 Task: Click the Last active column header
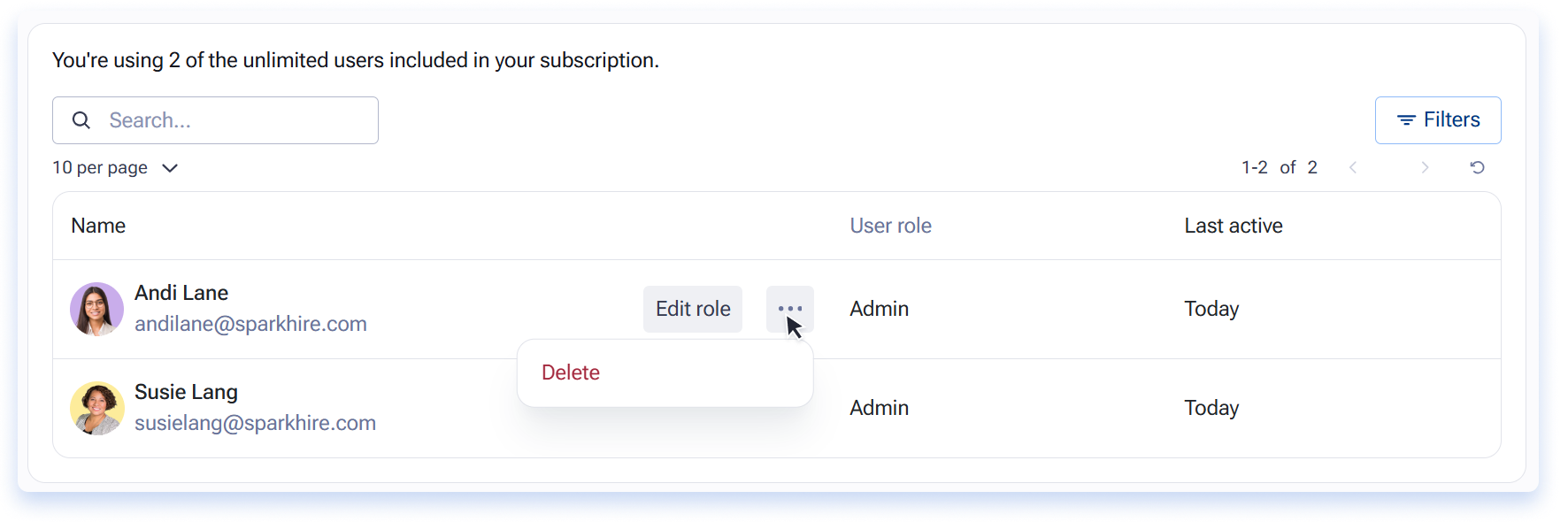(x=1234, y=226)
